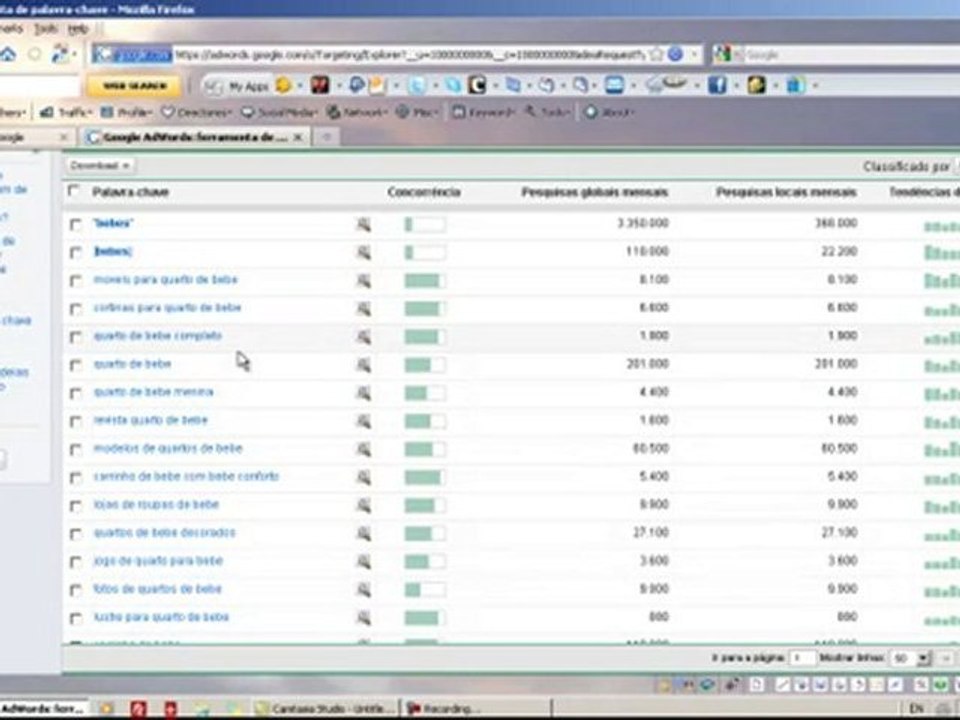
Task: Switch to the Google AdWords tab
Action: coord(195,137)
